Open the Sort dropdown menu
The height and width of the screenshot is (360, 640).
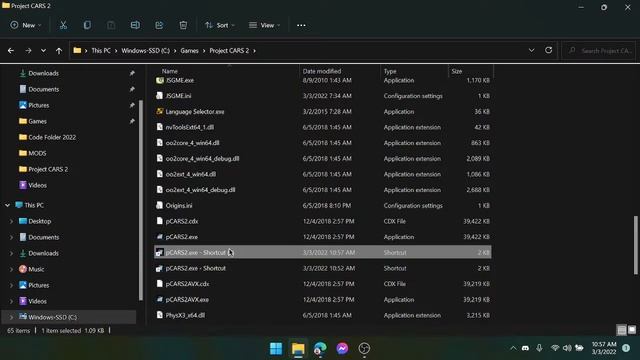pyautogui.click(x=220, y=25)
